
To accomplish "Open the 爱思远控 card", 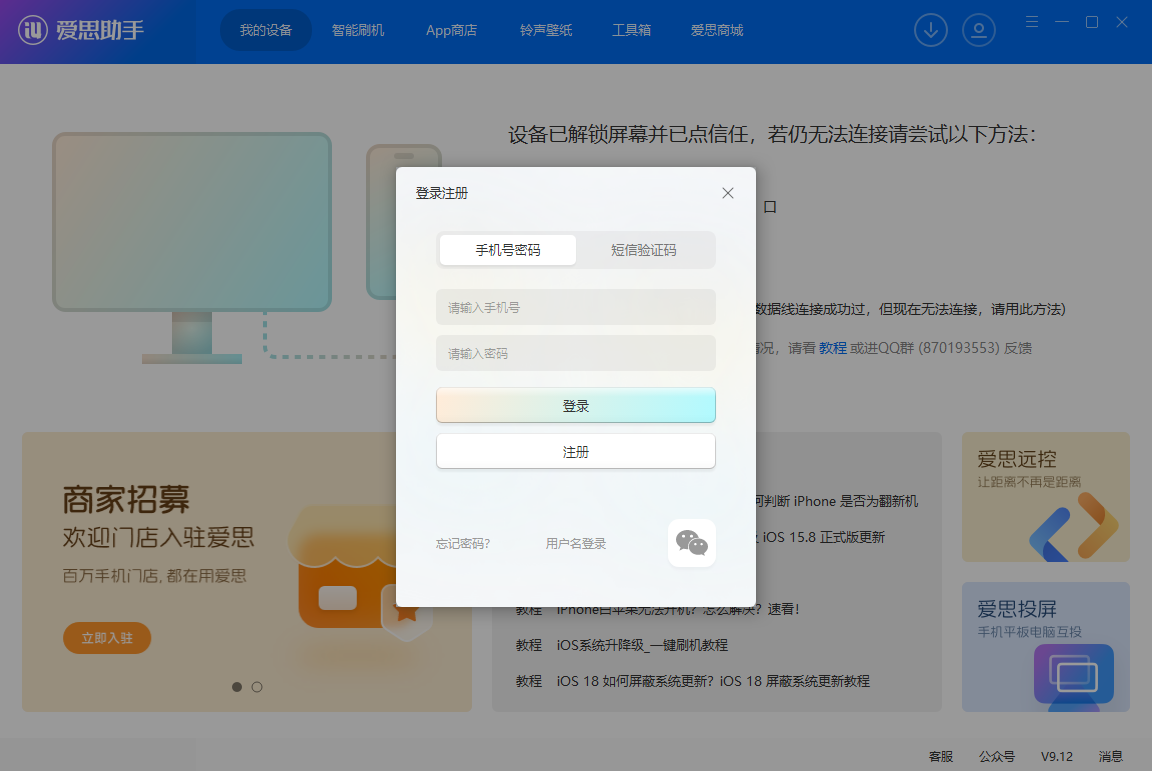I will [x=1045, y=497].
